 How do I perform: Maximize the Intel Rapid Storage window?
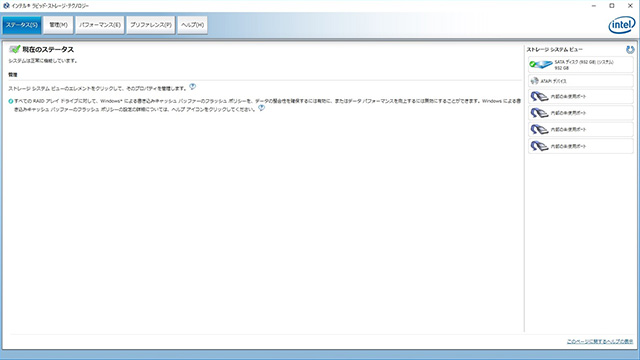point(612,6)
